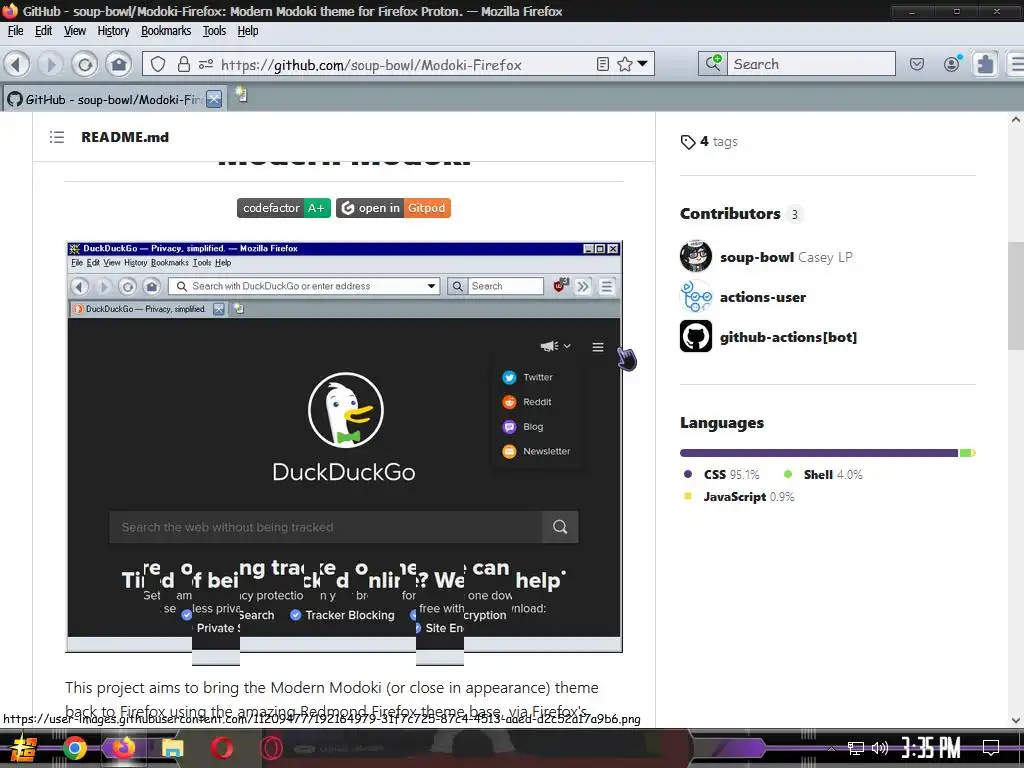Open the Home page button
The height and width of the screenshot is (768, 1024).
pyautogui.click(x=118, y=64)
